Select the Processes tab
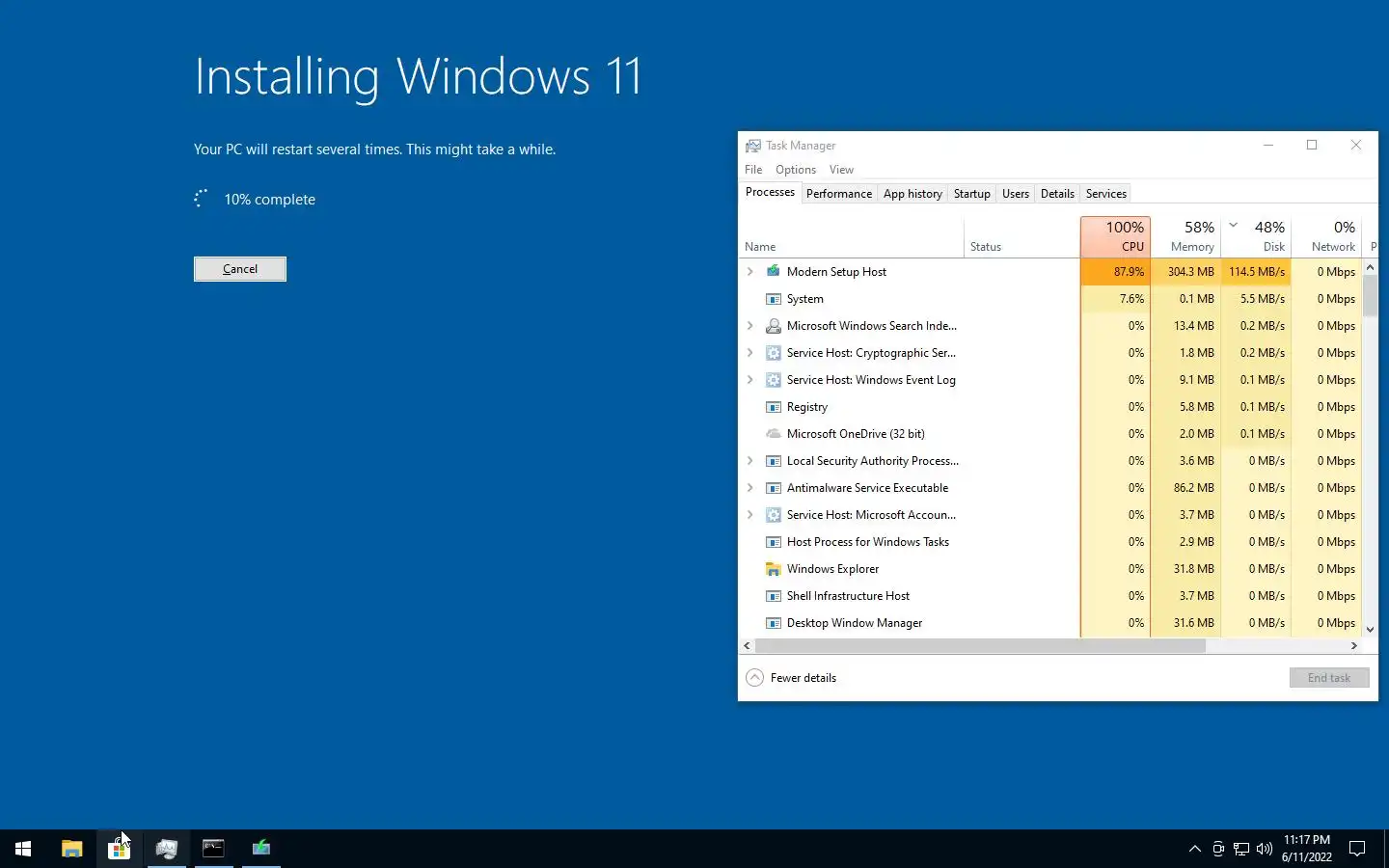1389x868 pixels. 770,193
